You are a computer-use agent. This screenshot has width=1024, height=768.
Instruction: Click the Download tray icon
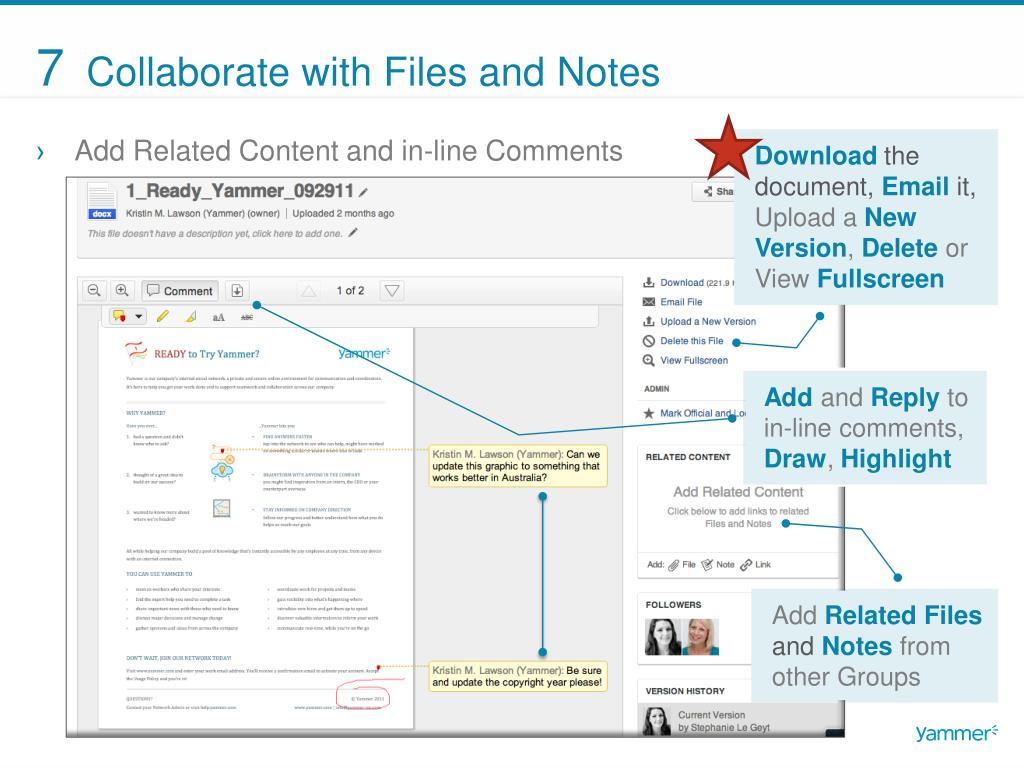(x=648, y=283)
